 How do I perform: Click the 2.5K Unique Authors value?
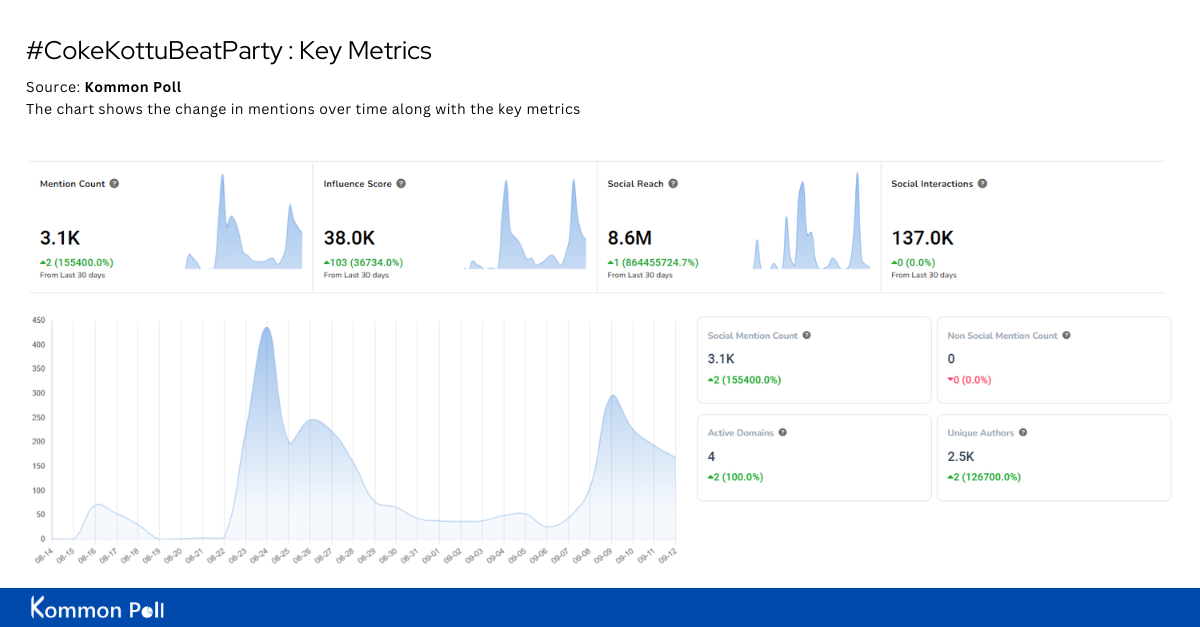pos(960,456)
